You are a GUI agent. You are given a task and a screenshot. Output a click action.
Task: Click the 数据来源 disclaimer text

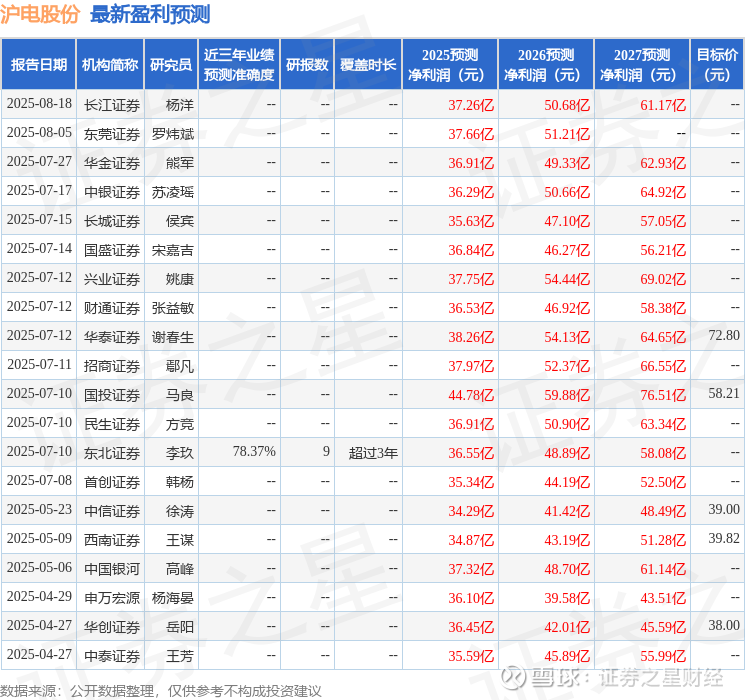coord(161,690)
